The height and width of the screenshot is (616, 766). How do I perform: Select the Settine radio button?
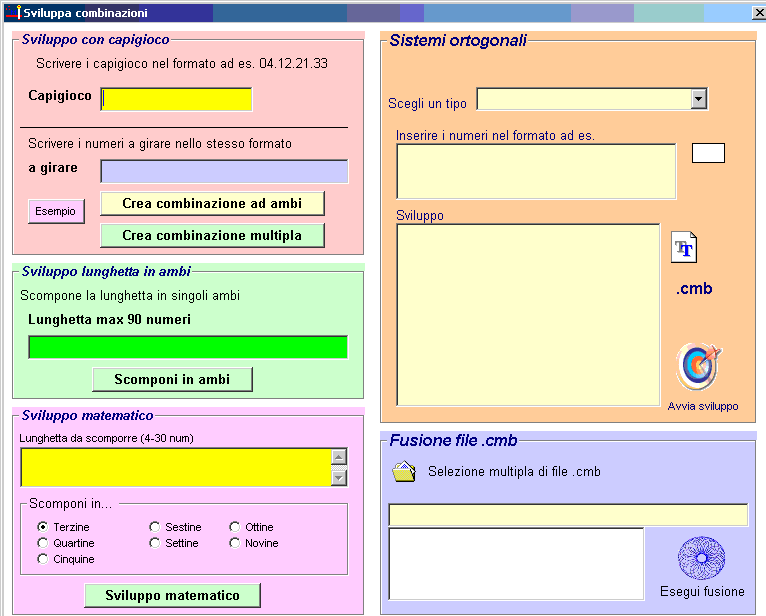(155, 543)
